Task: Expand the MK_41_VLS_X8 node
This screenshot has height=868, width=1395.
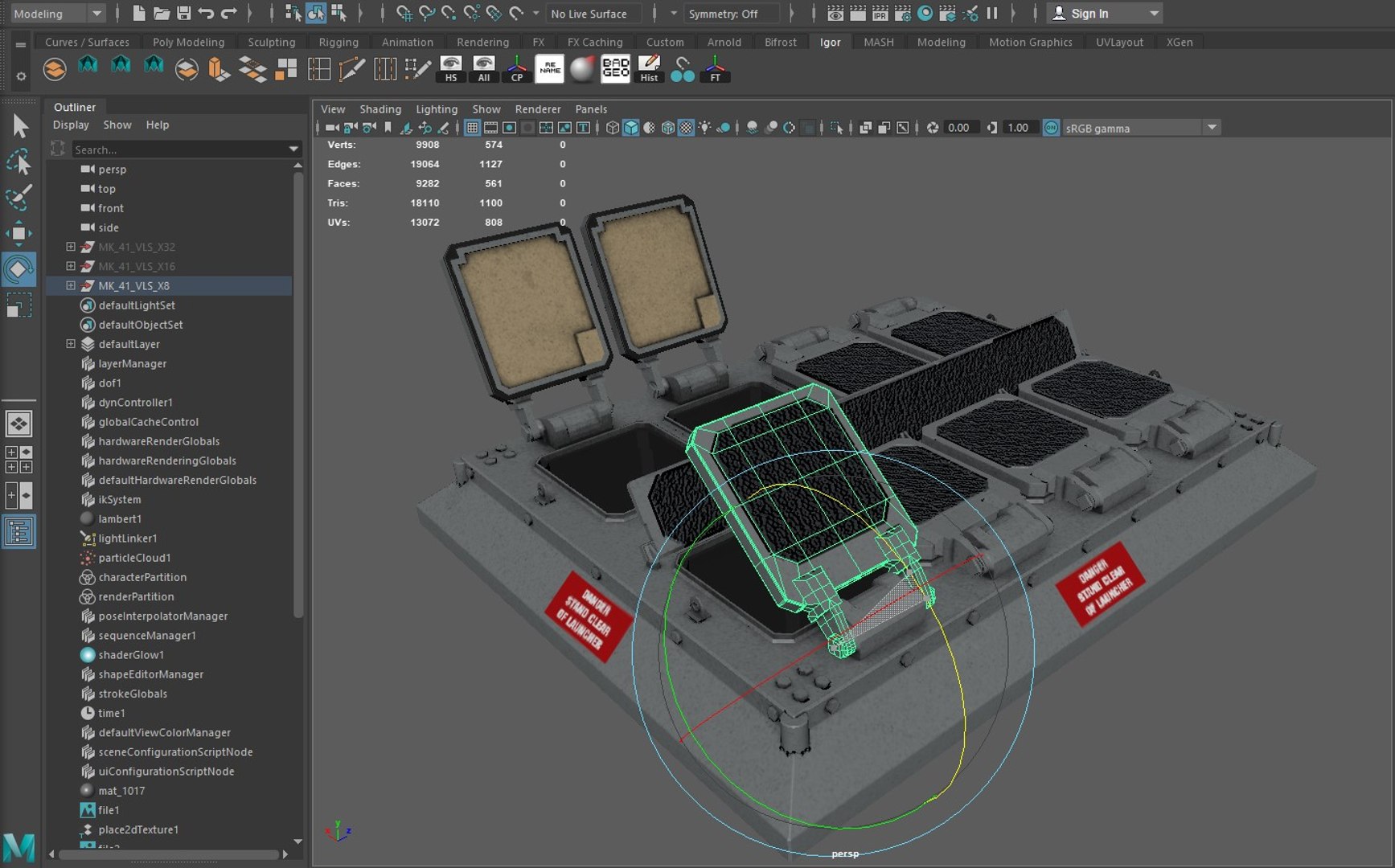Action: pyautogui.click(x=71, y=285)
